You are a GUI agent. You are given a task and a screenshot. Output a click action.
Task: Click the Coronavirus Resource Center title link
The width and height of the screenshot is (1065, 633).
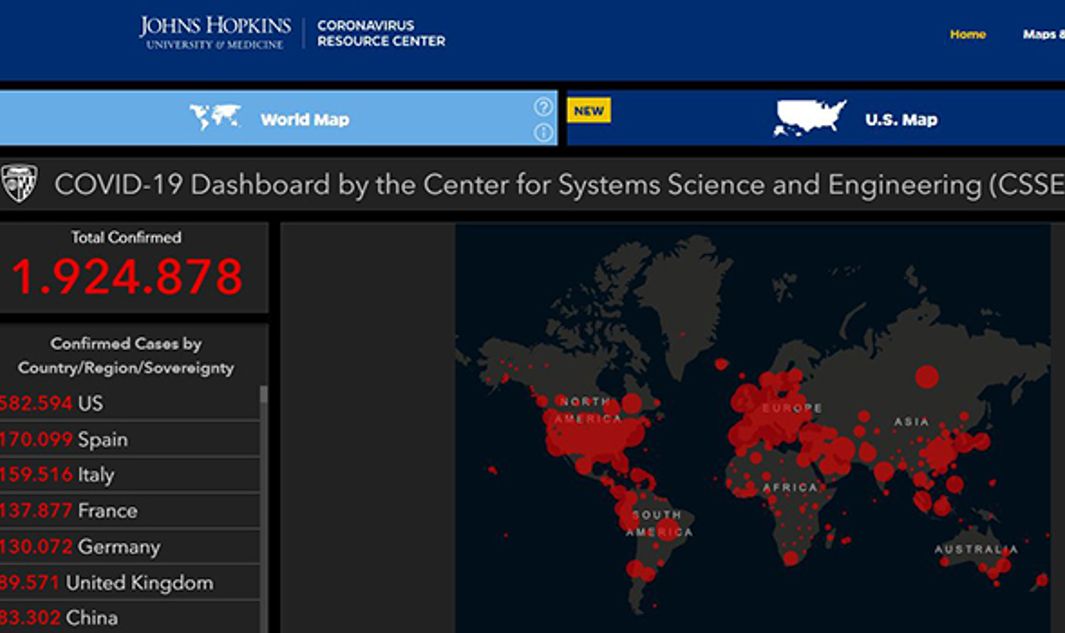381,33
